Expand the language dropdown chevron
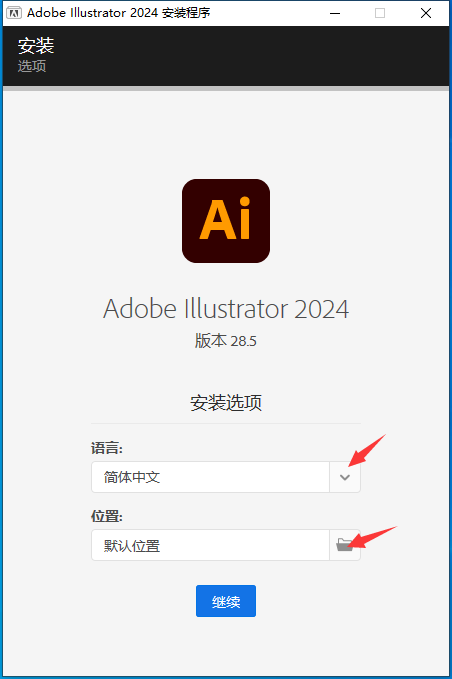The image size is (452, 679). pos(345,477)
